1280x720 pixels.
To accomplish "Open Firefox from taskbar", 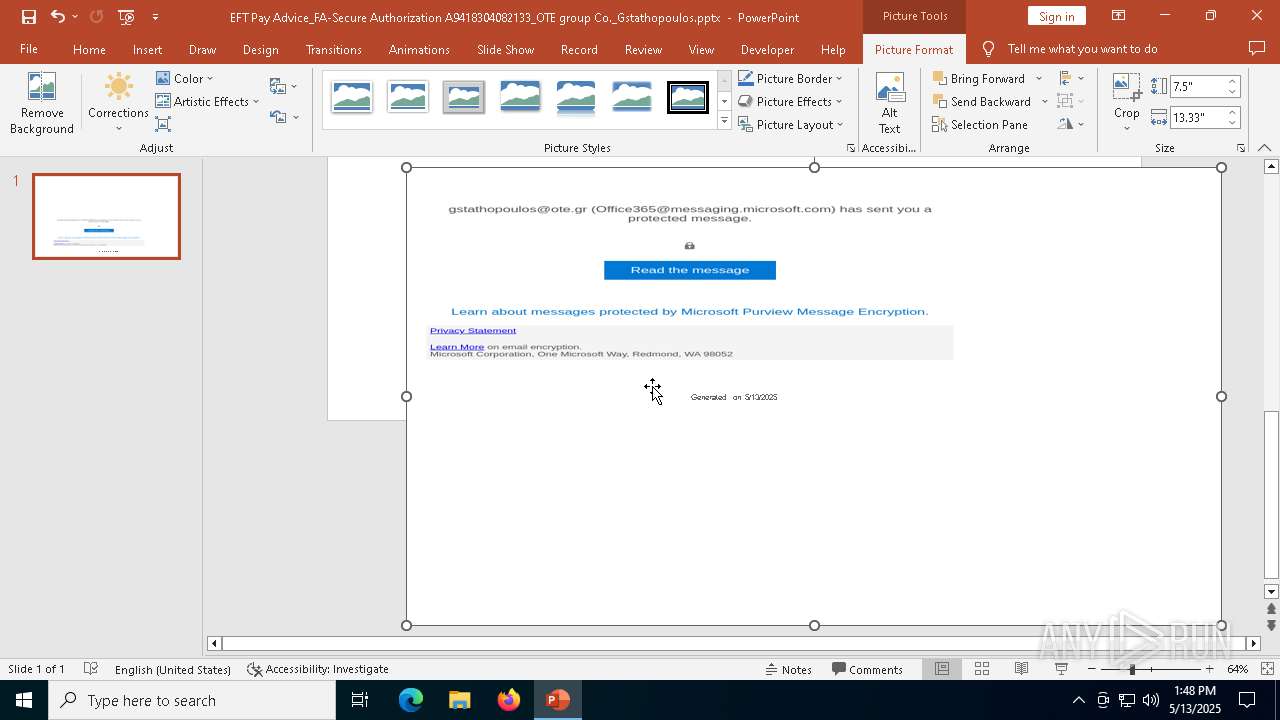I will (509, 700).
